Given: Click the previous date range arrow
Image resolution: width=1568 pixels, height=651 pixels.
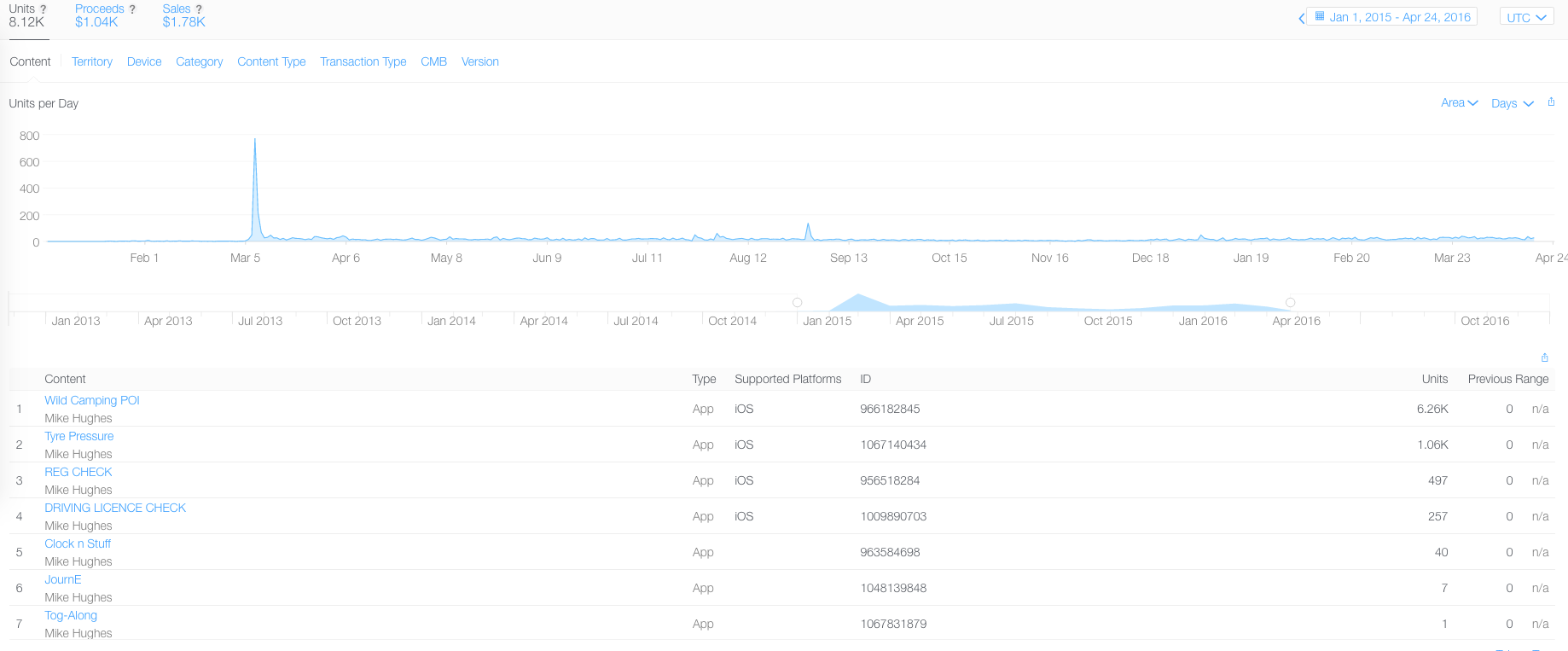Looking at the screenshot, I should [x=1301, y=18].
